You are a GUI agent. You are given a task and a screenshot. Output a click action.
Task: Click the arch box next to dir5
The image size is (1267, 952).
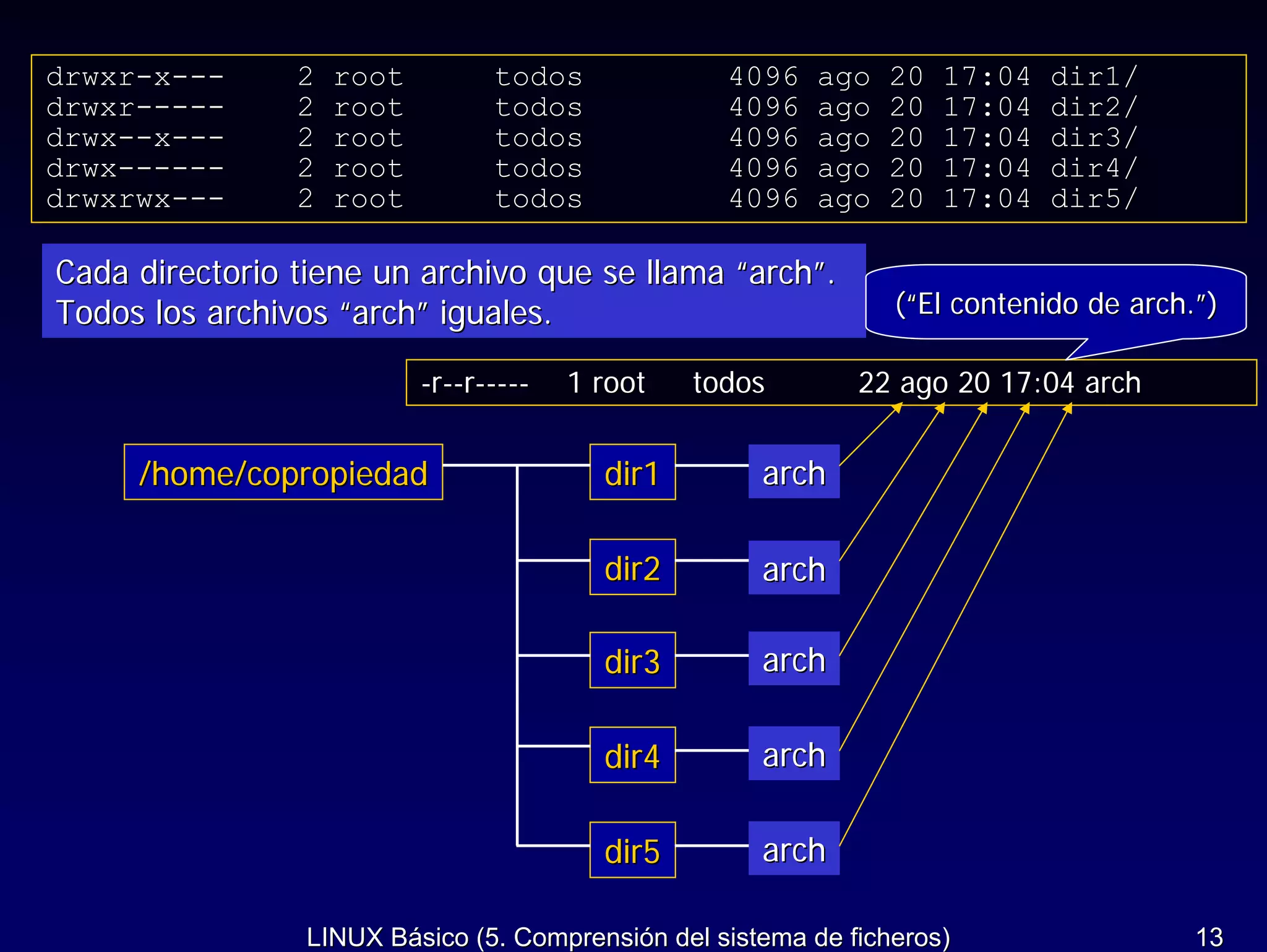[x=794, y=848]
